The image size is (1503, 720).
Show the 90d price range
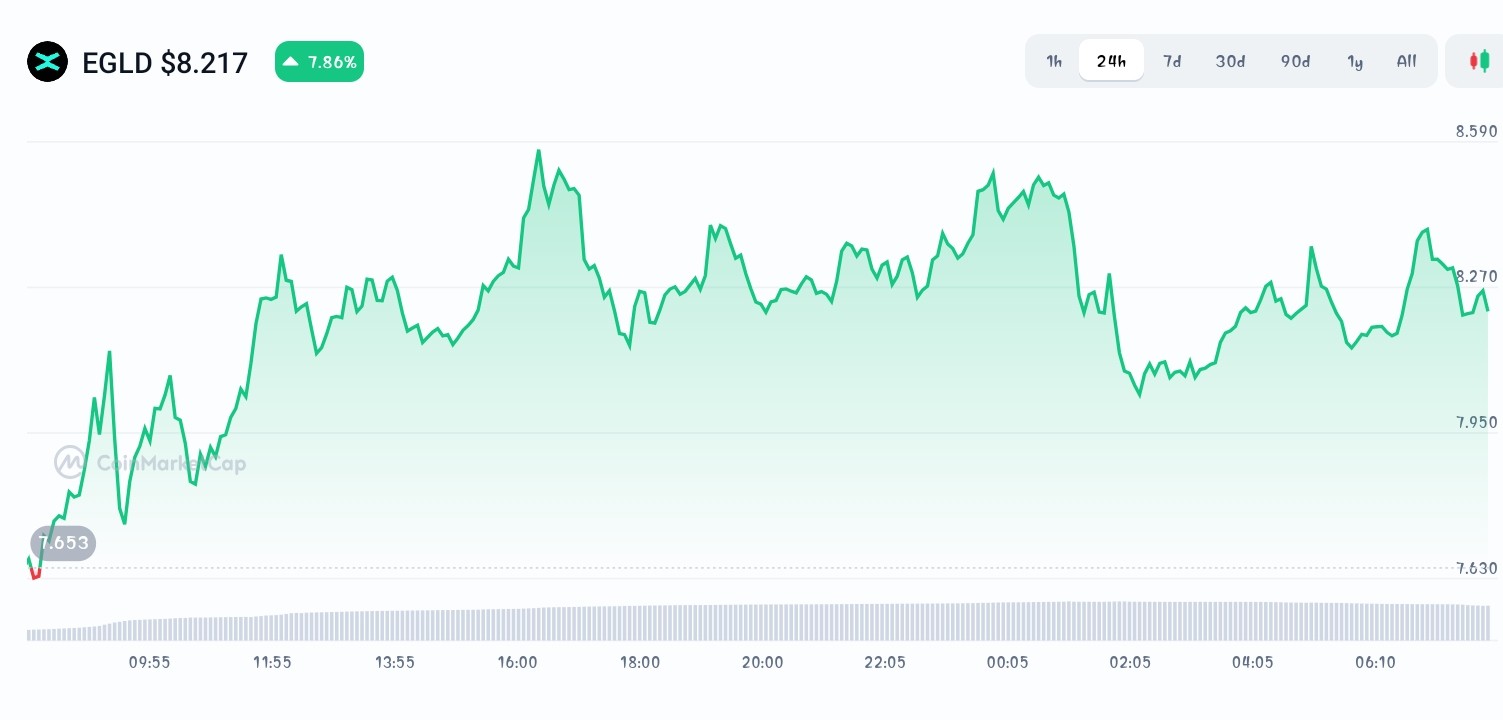click(1295, 61)
